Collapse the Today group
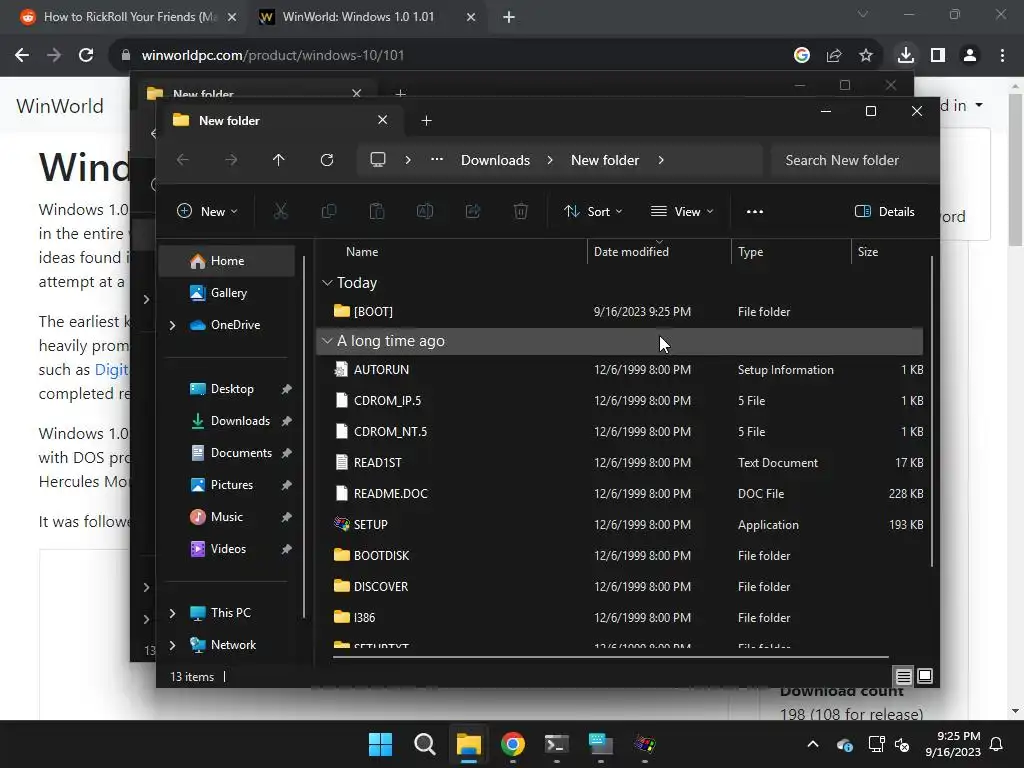 click(x=327, y=283)
